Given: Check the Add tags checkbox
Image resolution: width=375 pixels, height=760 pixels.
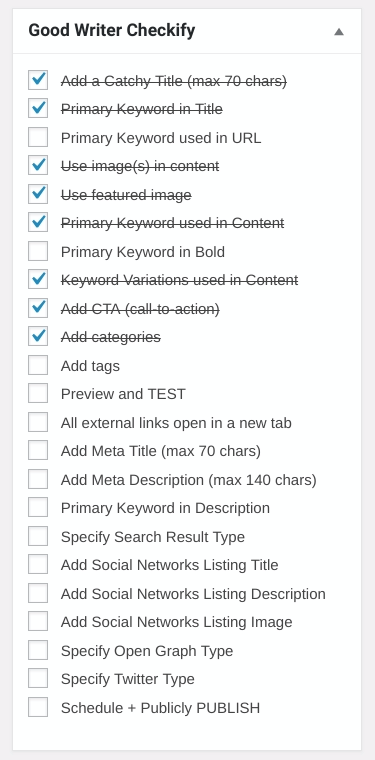Looking at the screenshot, I should pyautogui.click(x=38, y=365).
